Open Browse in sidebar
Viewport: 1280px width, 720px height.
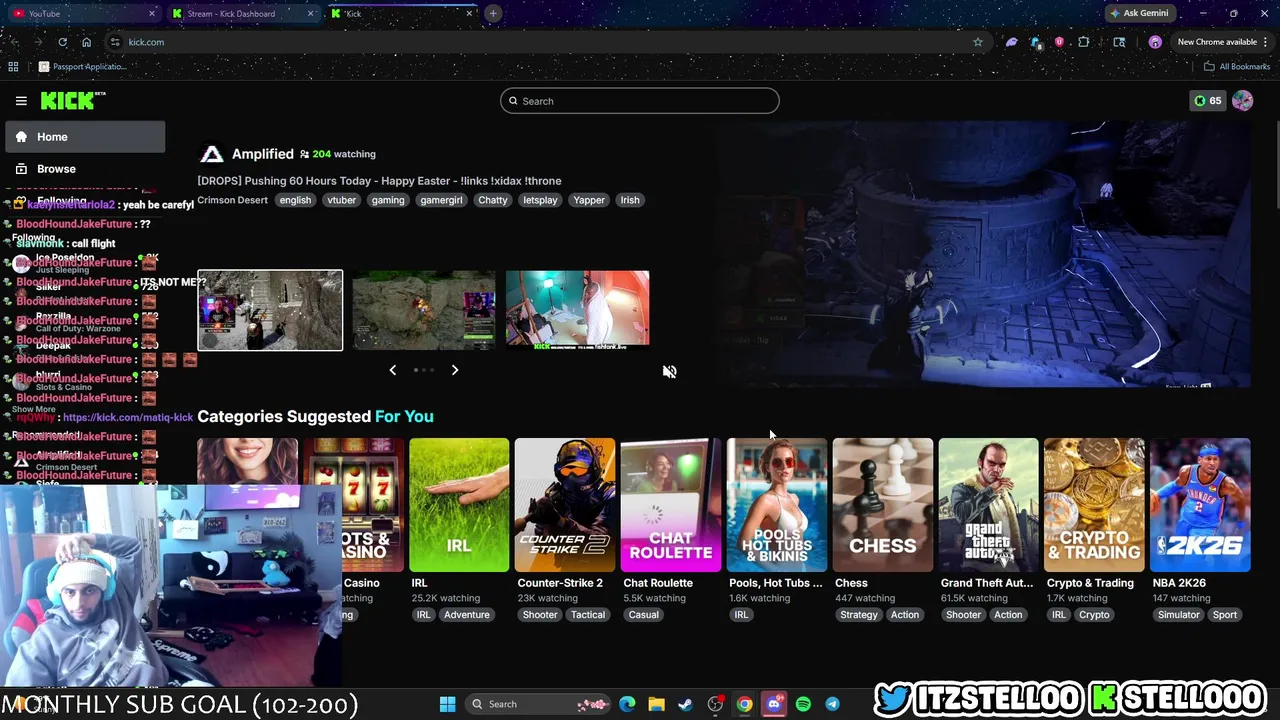(x=85, y=169)
